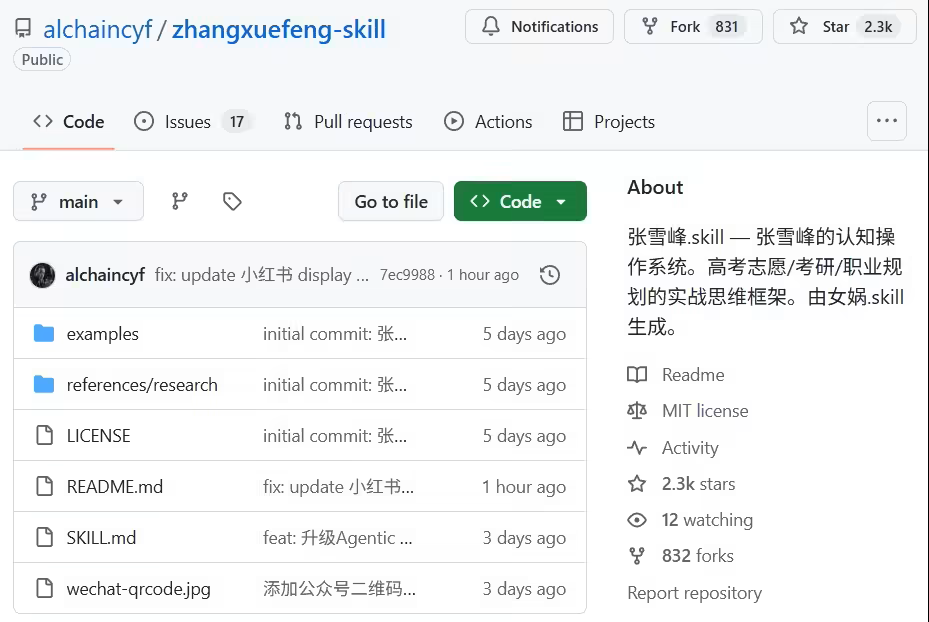
Task: Open the SKILL.md file
Action: [x=101, y=538]
